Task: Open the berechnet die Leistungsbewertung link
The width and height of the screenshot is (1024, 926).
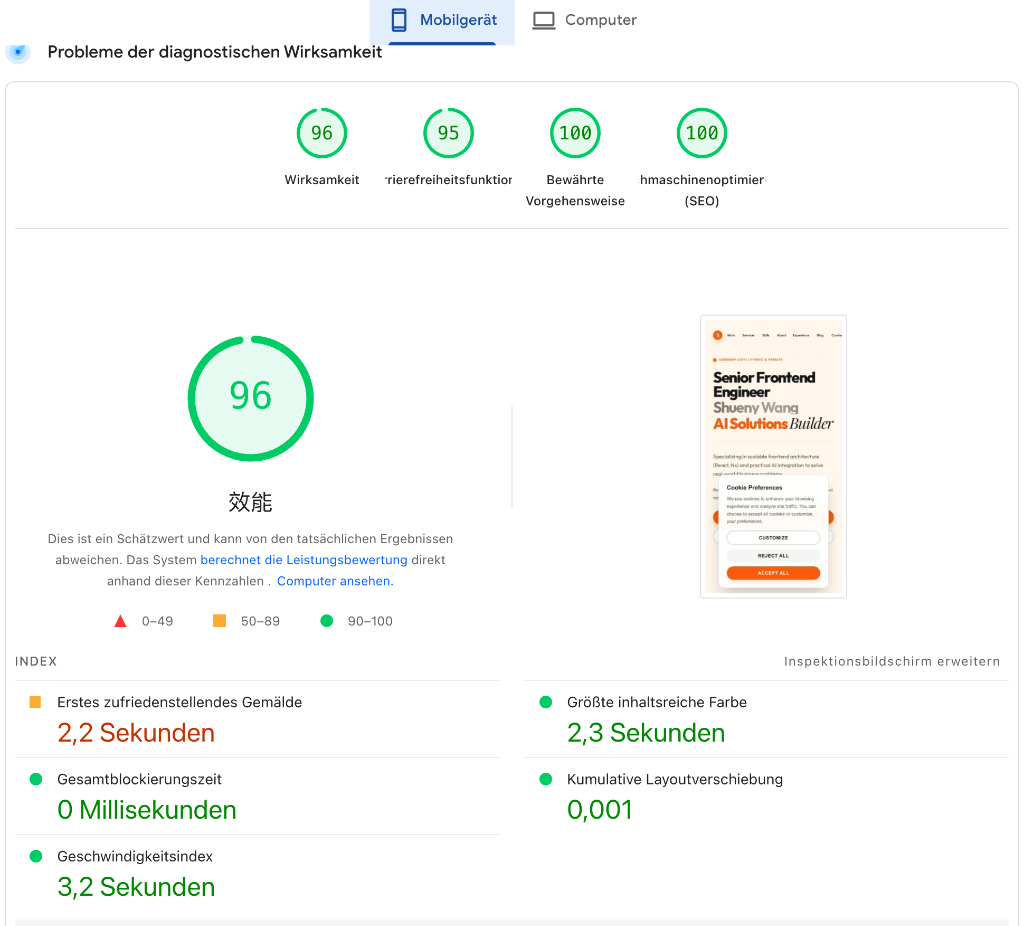Action: coord(303,559)
